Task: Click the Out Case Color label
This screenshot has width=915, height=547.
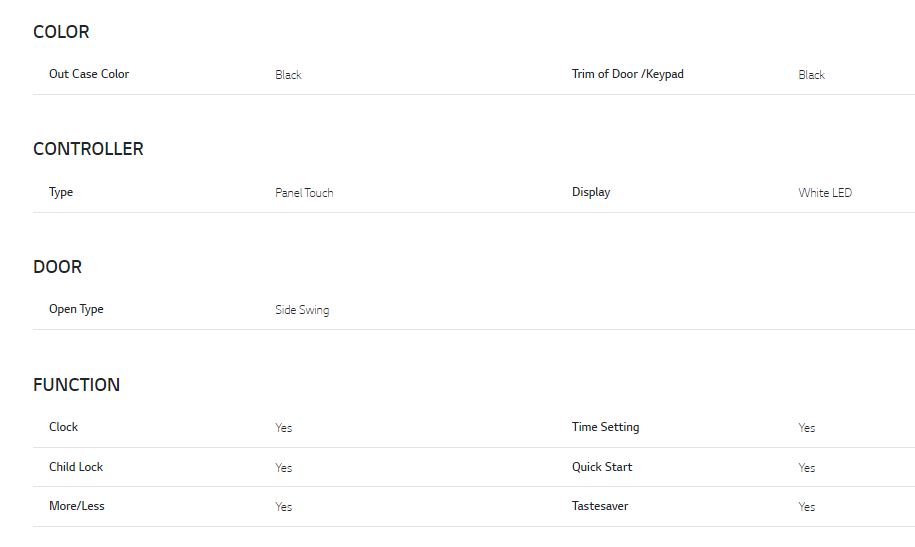Action: pos(89,74)
